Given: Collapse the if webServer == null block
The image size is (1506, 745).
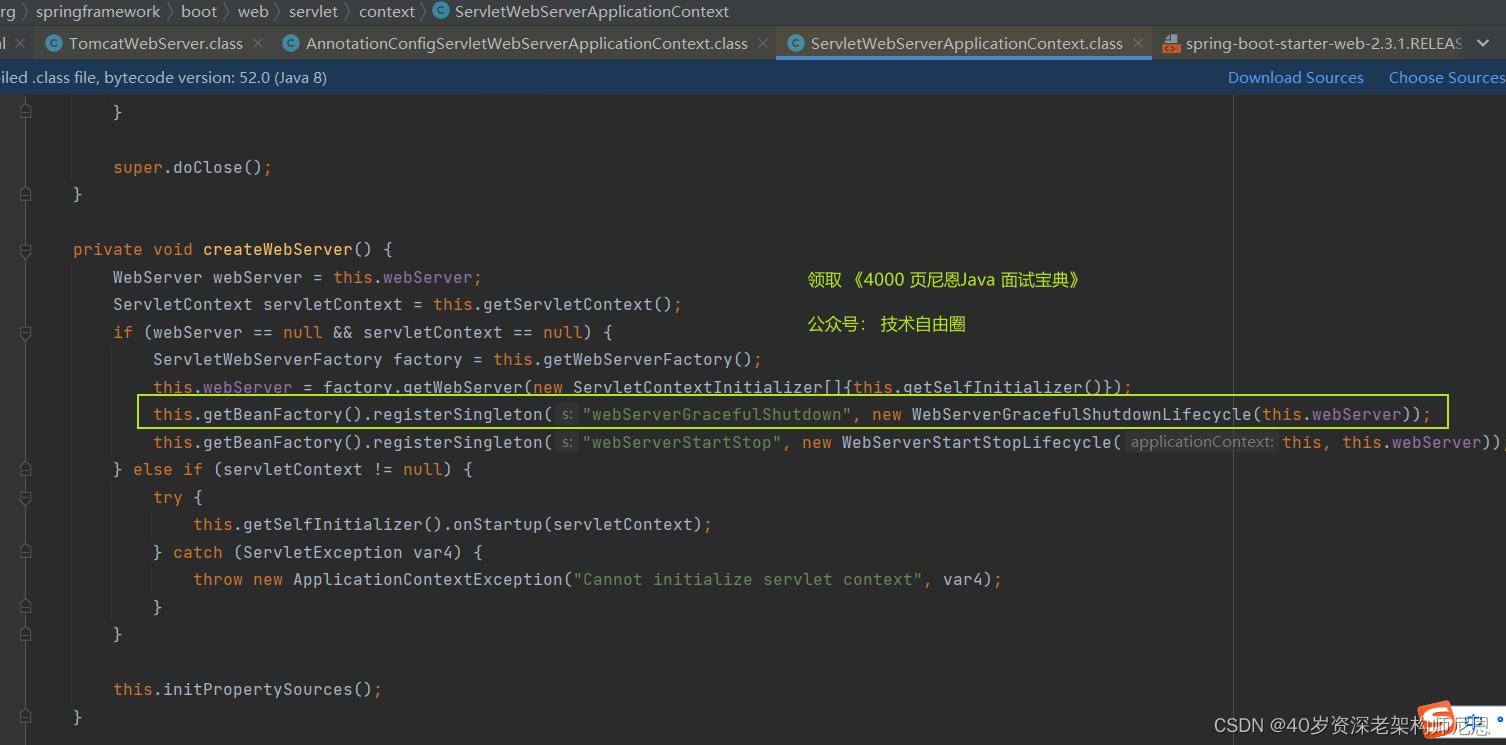Looking at the screenshot, I should (26, 332).
